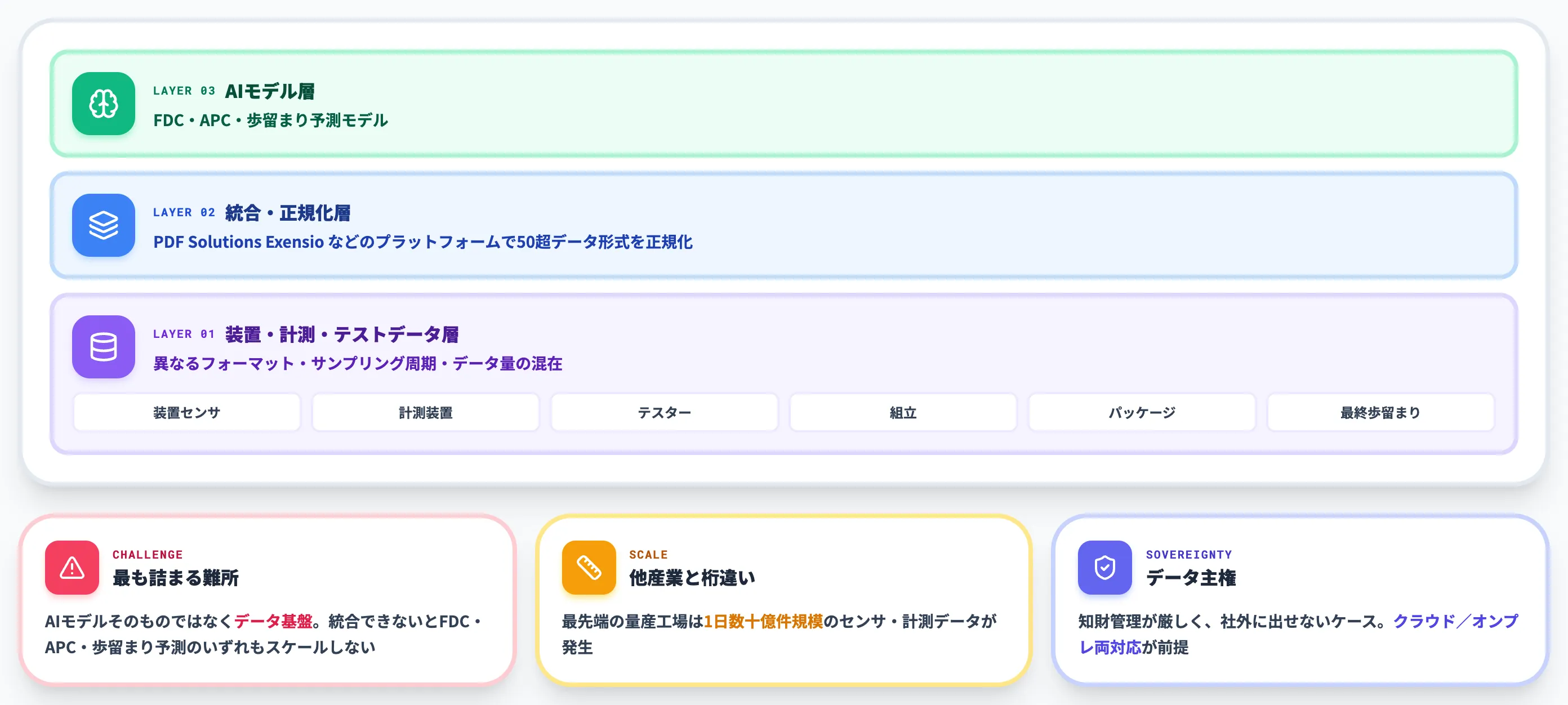Screen dimensions: 1568x705
Task: Select the 組立 chip
Action: [x=903, y=413]
